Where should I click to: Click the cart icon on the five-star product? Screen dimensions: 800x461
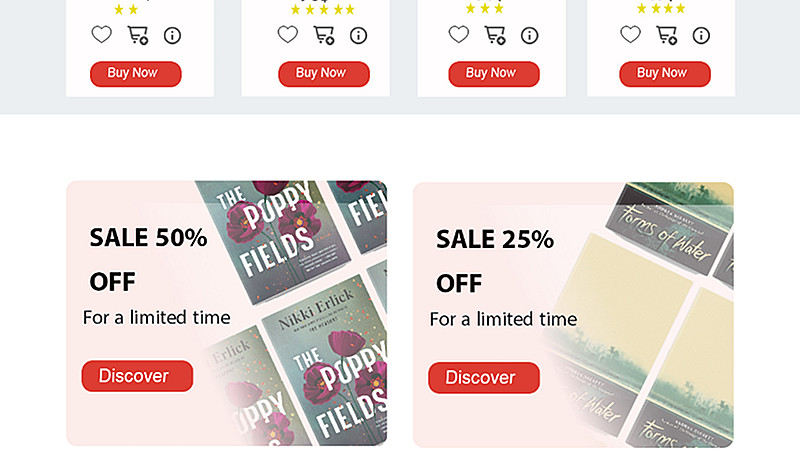coord(324,36)
